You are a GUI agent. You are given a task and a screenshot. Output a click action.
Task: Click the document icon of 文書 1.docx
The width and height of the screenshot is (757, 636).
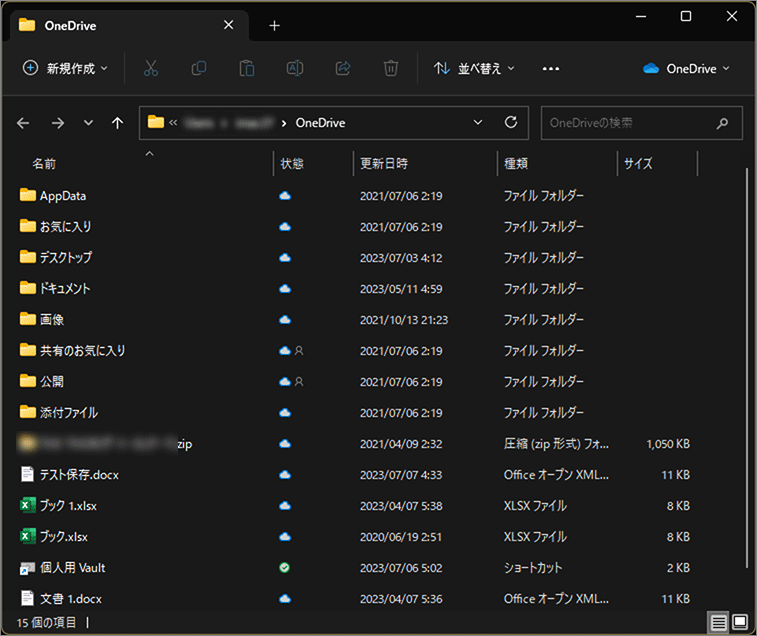28,598
